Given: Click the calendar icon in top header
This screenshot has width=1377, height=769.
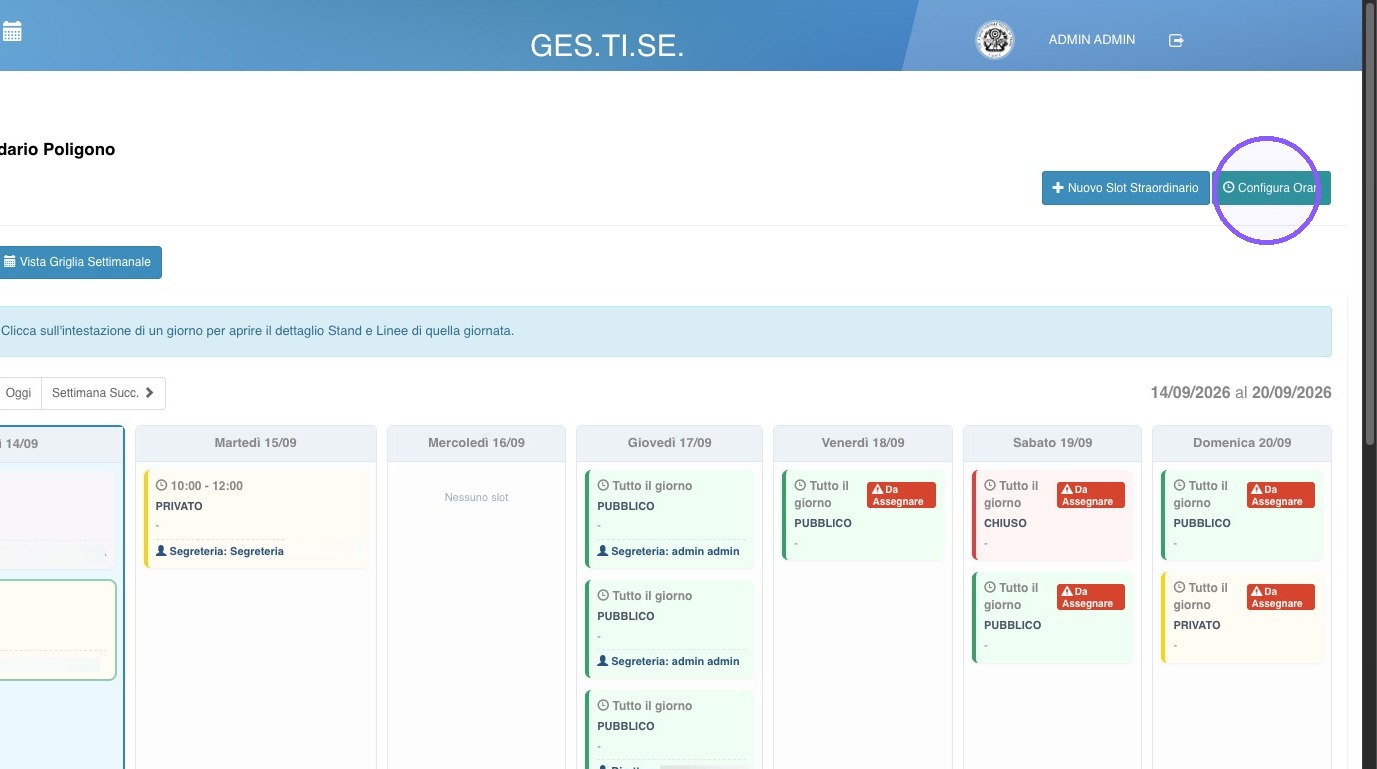Looking at the screenshot, I should point(12,32).
